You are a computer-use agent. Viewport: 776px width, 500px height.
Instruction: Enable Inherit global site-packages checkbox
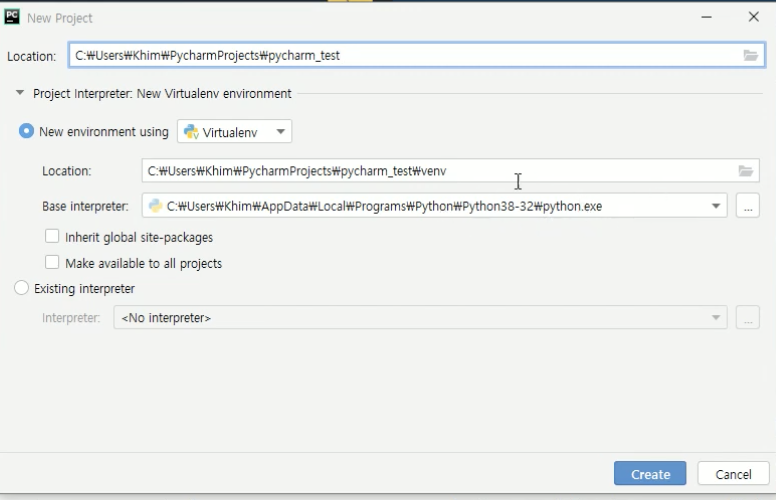click(x=52, y=236)
